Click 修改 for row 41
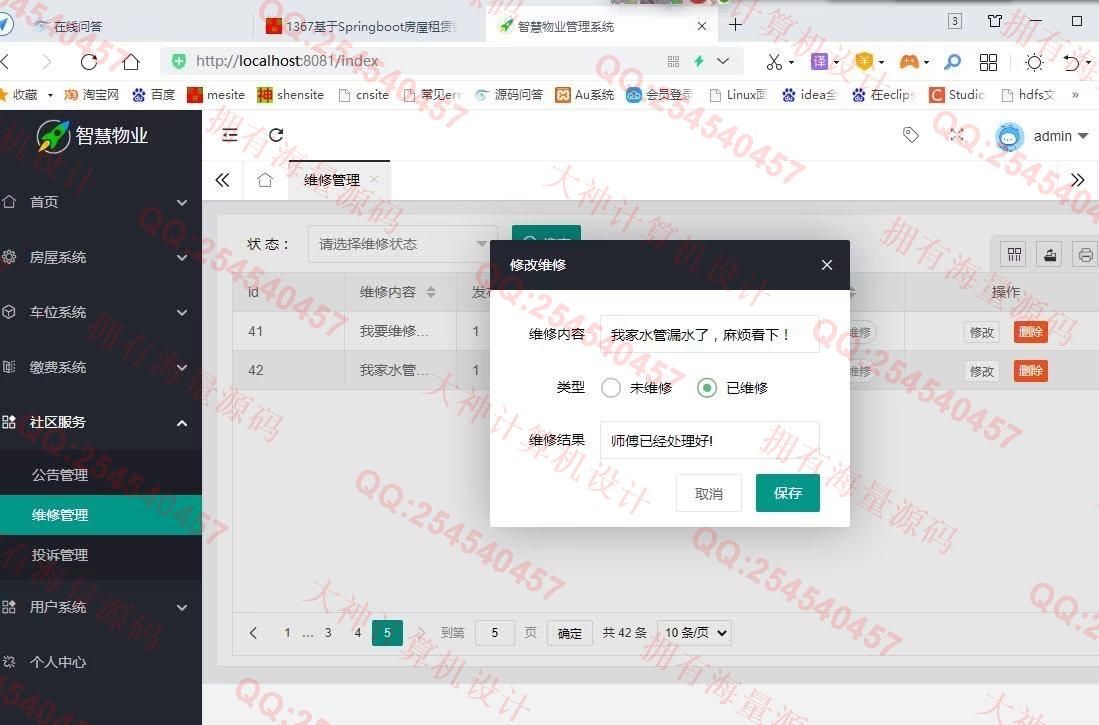The height and width of the screenshot is (725, 1099). coord(982,332)
